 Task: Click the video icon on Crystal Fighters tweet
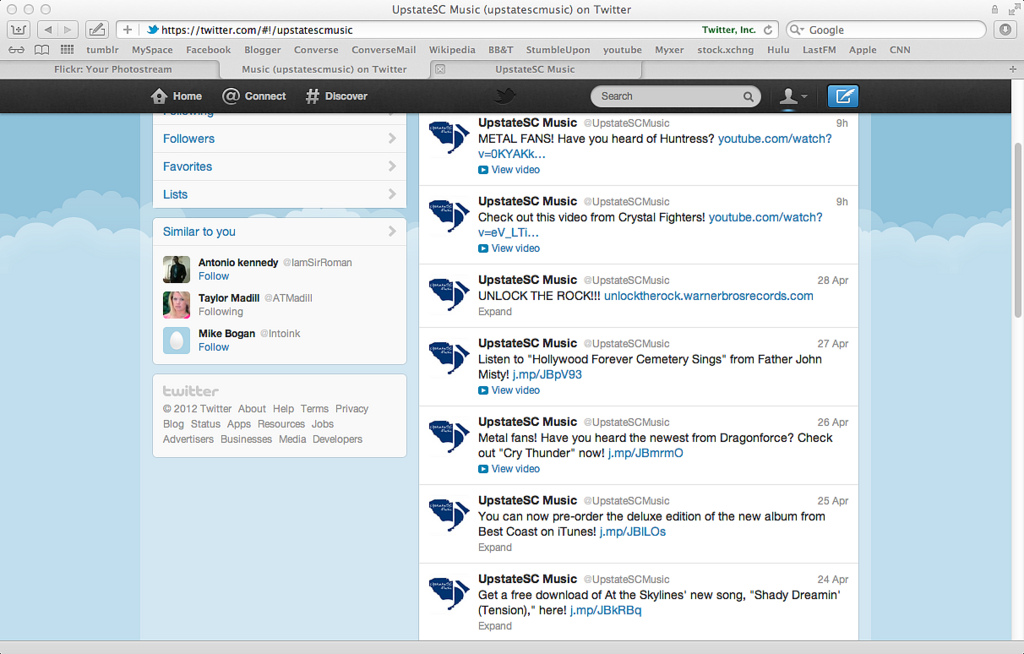click(483, 248)
